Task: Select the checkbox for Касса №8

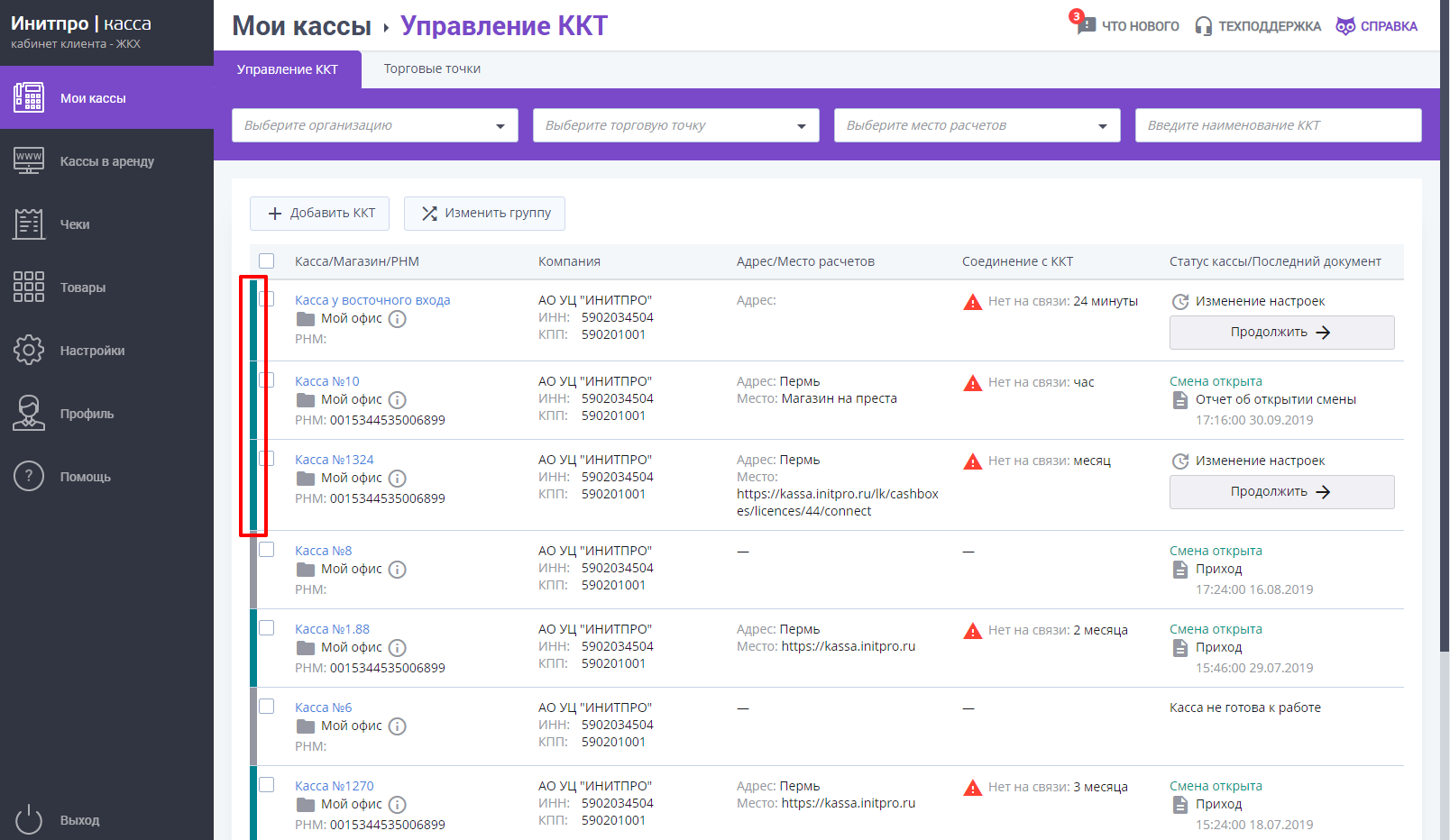Action: point(267,550)
